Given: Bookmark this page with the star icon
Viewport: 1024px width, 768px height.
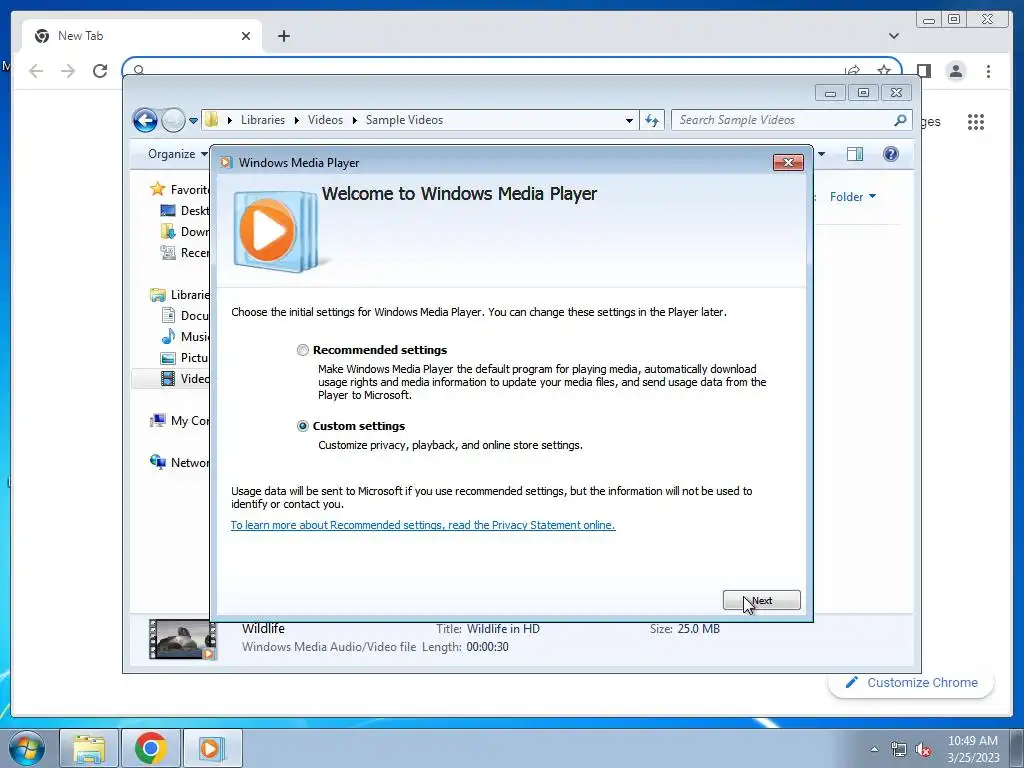Looking at the screenshot, I should [884, 71].
